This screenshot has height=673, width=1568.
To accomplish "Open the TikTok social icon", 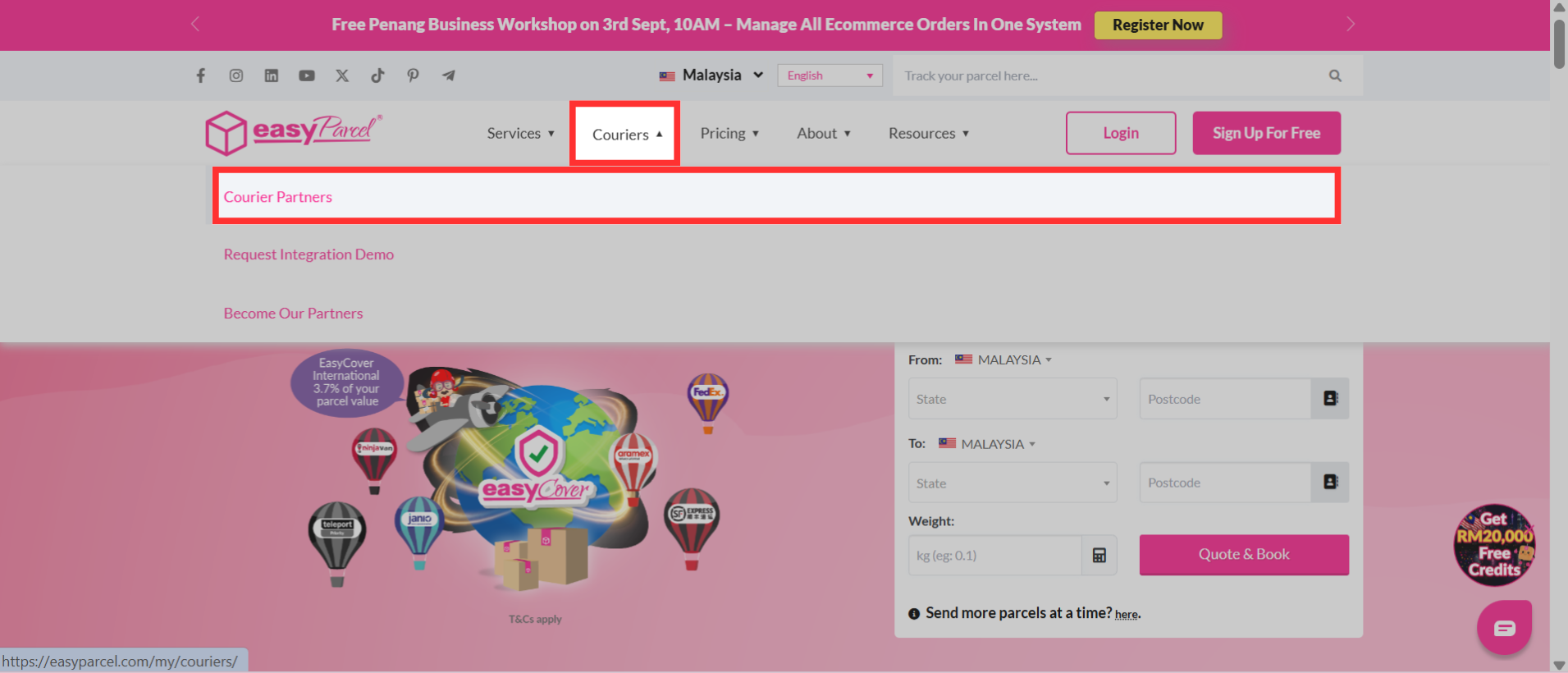I will tap(377, 76).
